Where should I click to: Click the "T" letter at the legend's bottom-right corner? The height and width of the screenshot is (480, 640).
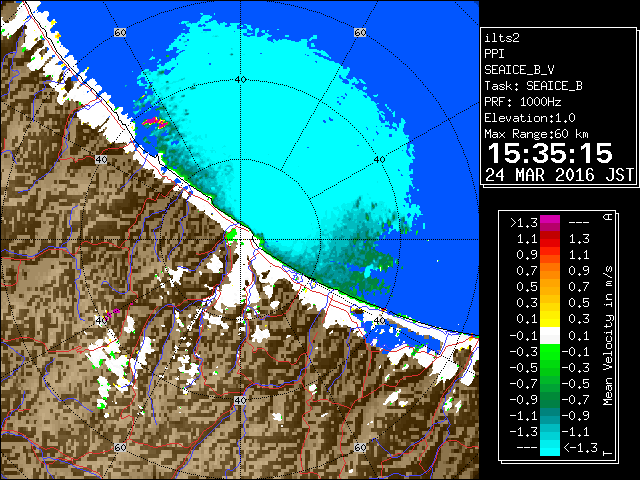point(608,453)
